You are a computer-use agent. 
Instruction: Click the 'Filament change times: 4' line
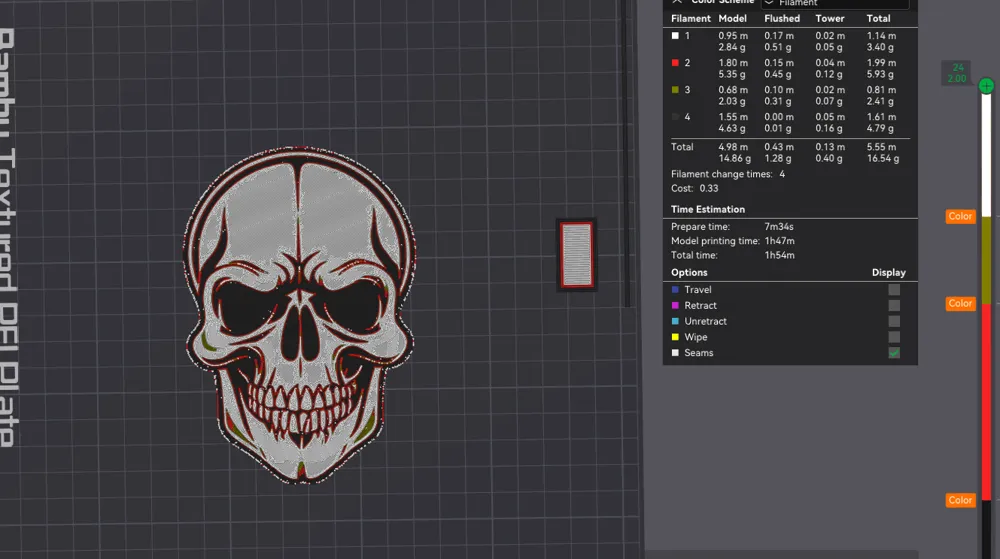[728, 174]
